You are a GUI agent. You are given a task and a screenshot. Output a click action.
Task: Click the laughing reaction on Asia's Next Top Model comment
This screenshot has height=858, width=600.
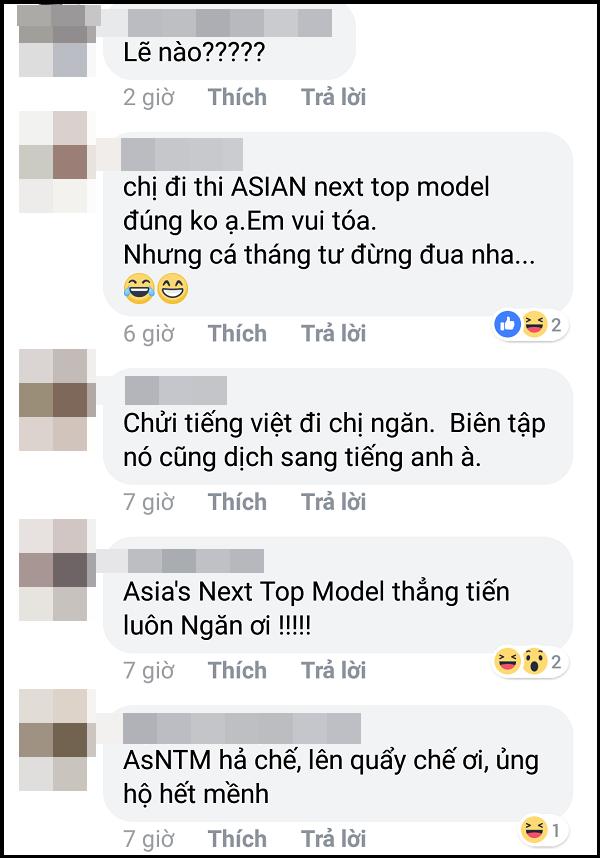tap(507, 661)
